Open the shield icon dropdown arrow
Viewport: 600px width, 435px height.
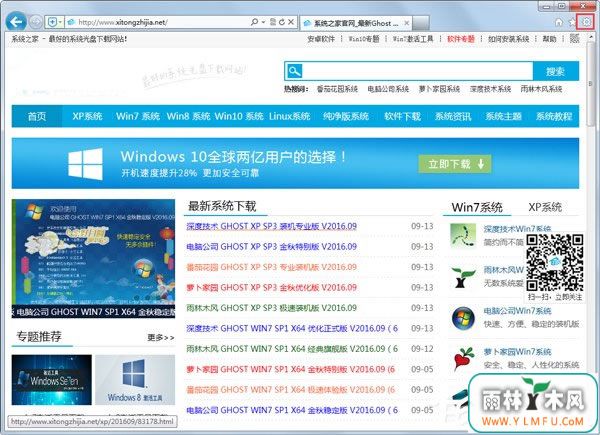tap(60, 22)
